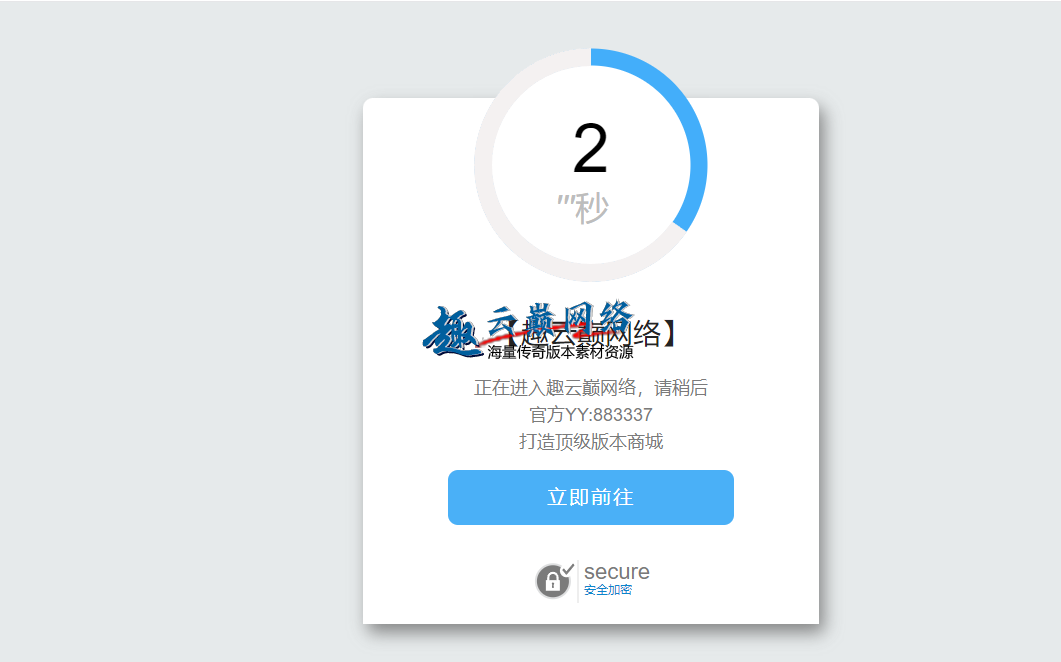1061x662 pixels.
Task: Click the 海量传奇版本素材资源 logo subtitle
Action: click(560, 352)
